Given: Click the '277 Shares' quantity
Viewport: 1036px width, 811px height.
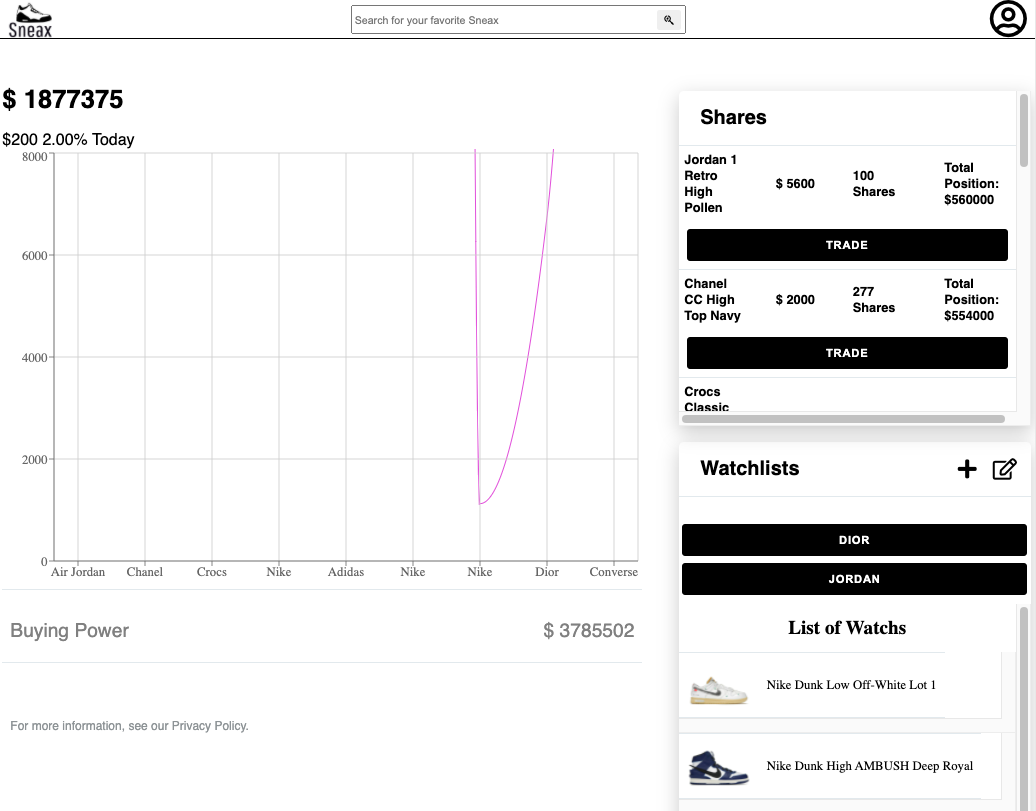Looking at the screenshot, I should [x=873, y=299].
